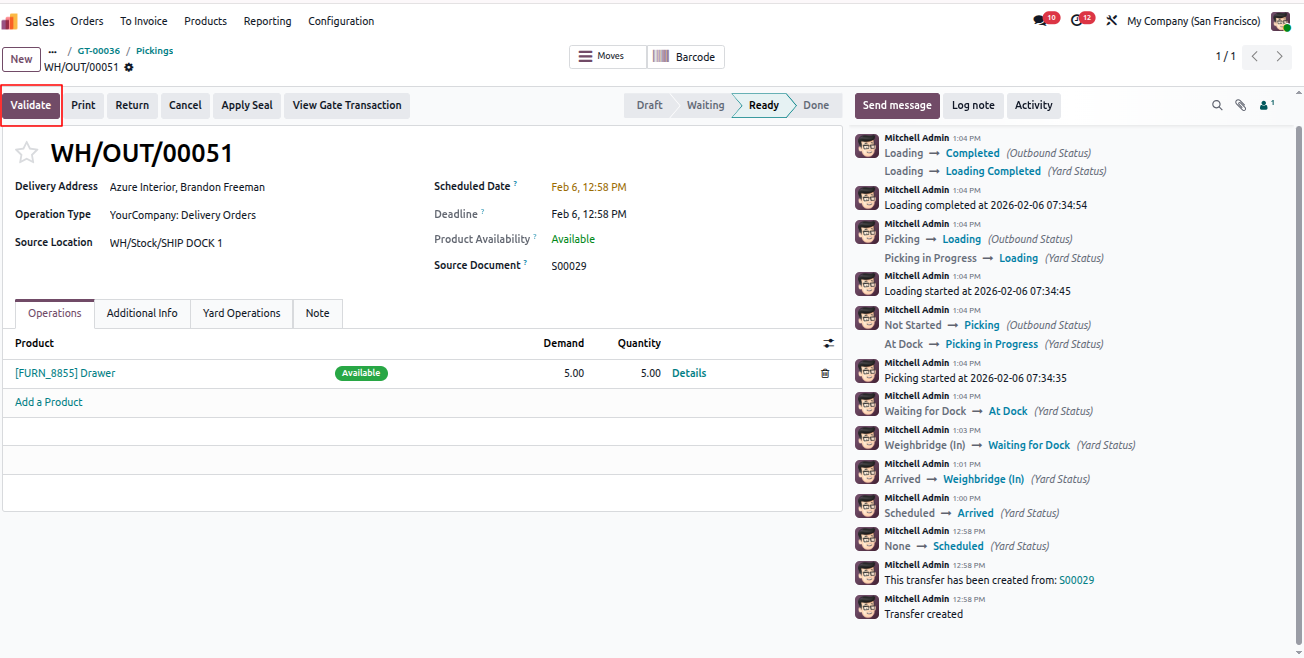Click Product Availability value Available
This screenshot has width=1304, height=658.
click(573, 239)
